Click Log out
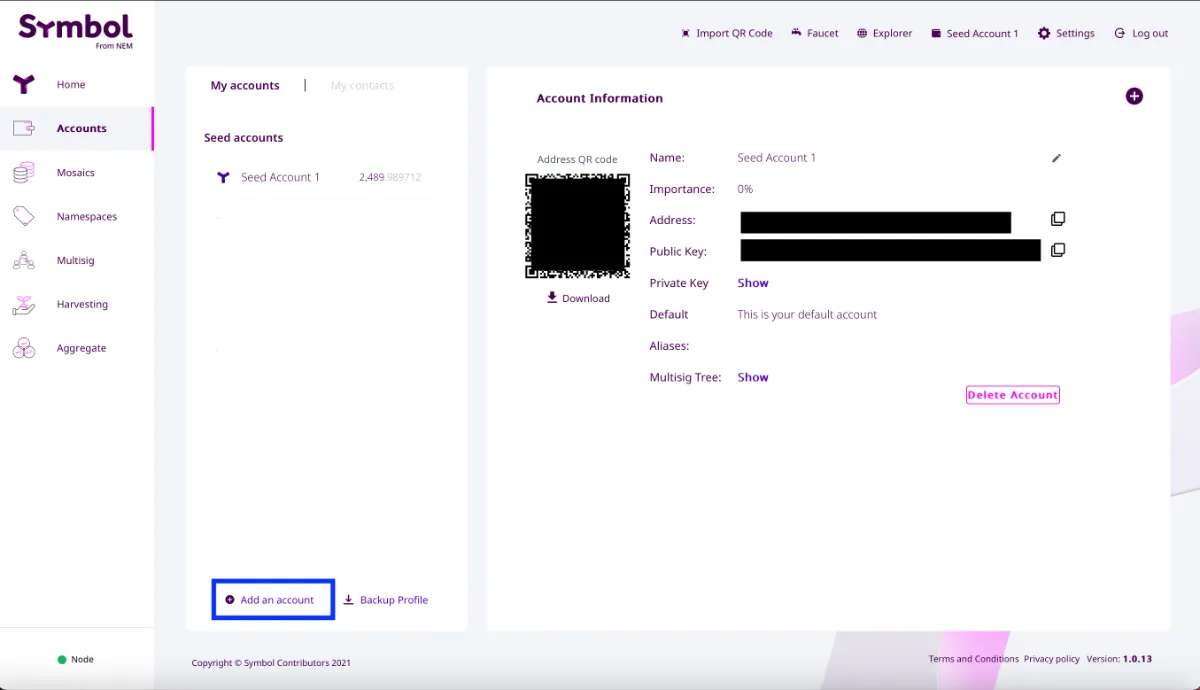Image resolution: width=1200 pixels, height=690 pixels. tap(1141, 33)
